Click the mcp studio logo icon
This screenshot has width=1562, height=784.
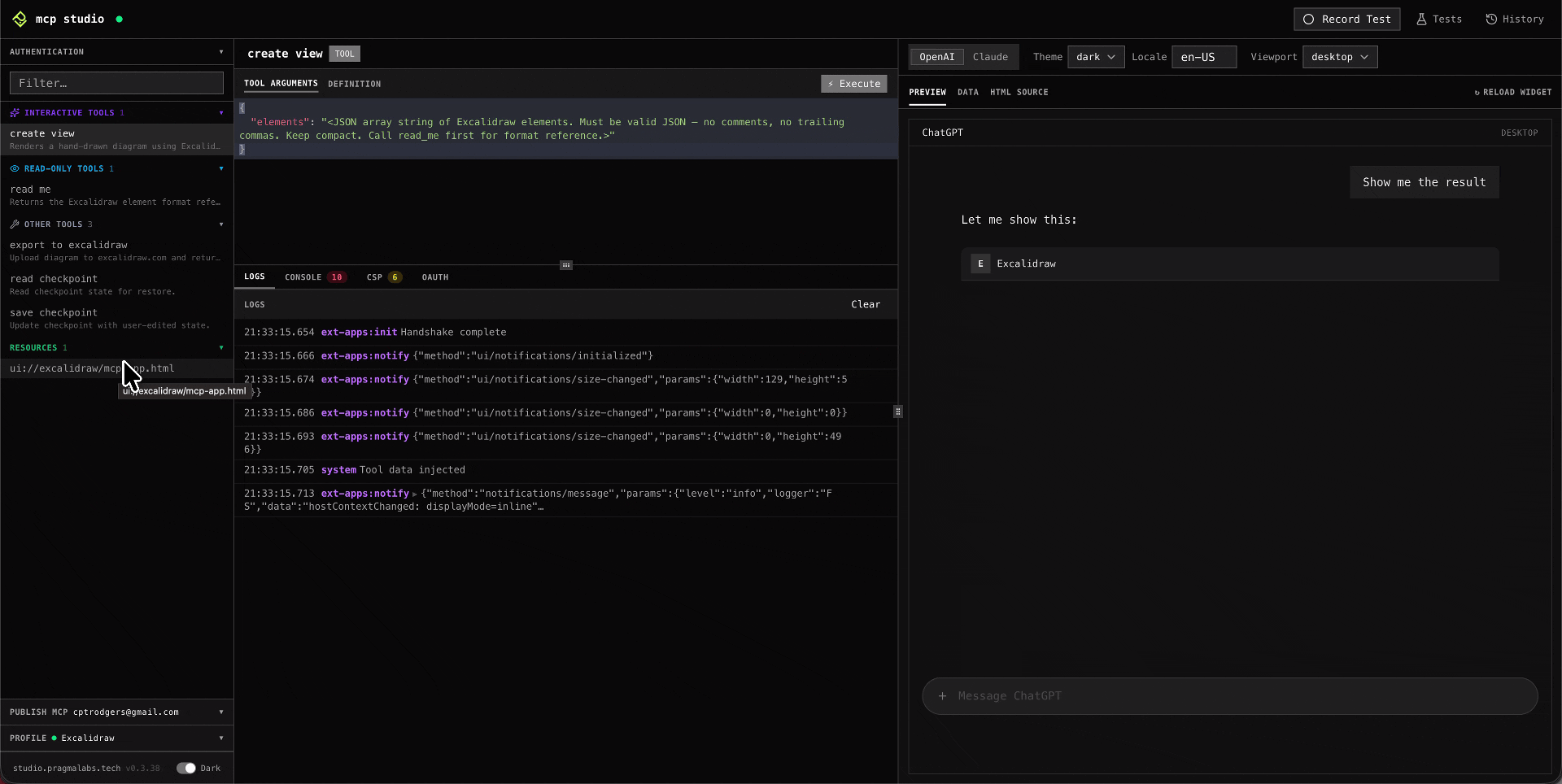tap(20, 19)
